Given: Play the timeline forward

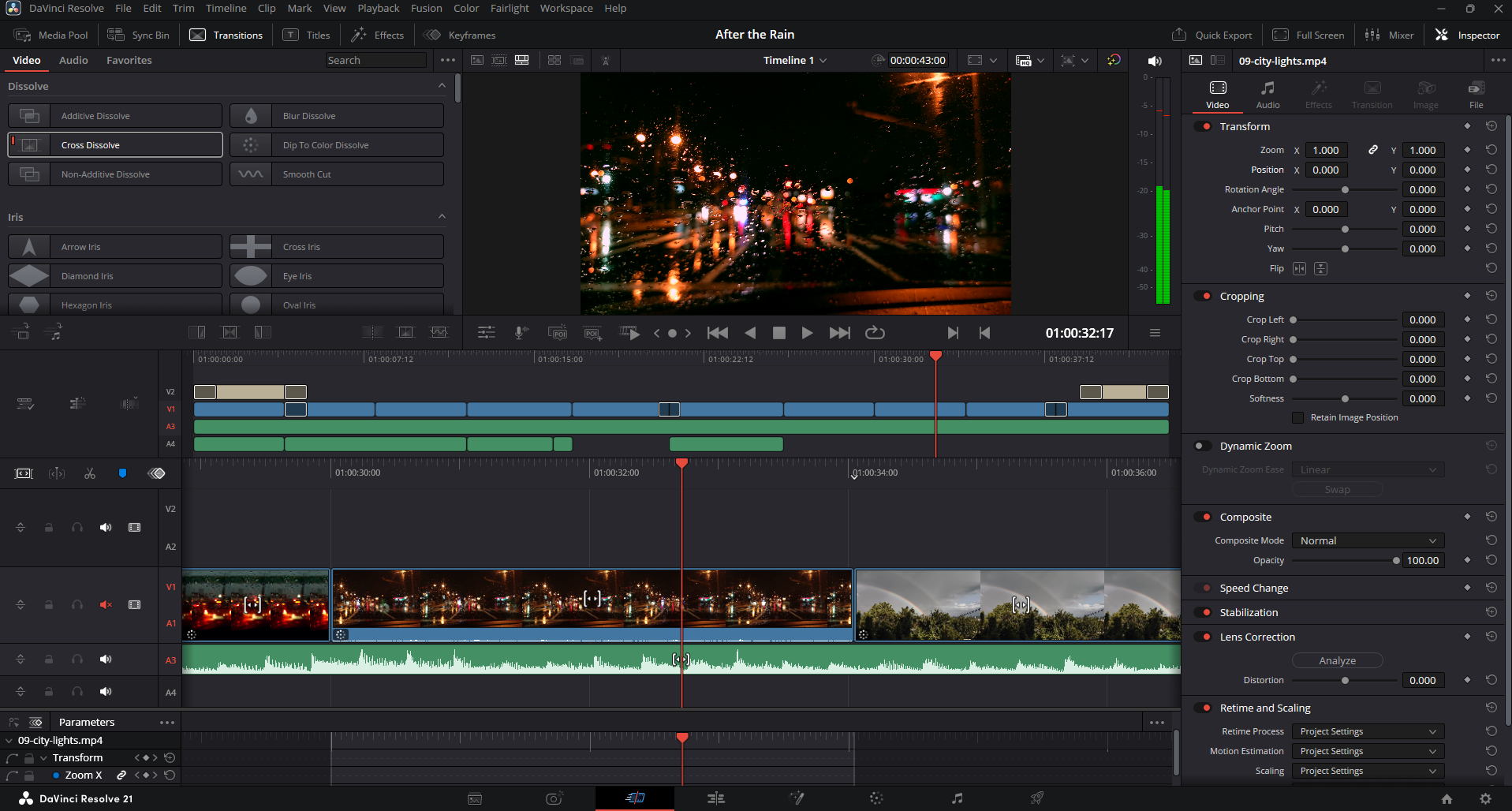Looking at the screenshot, I should [x=807, y=333].
